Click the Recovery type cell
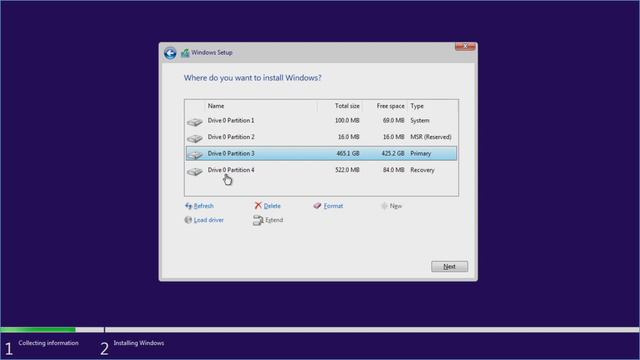The height and width of the screenshot is (360, 640). pyautogui.click(x=422, y=170)
